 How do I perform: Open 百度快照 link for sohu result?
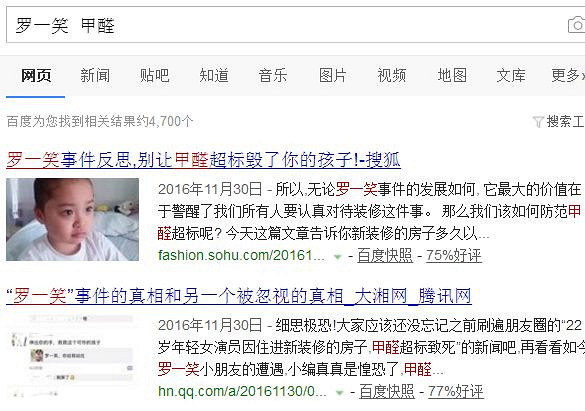[x=385, y=256]
